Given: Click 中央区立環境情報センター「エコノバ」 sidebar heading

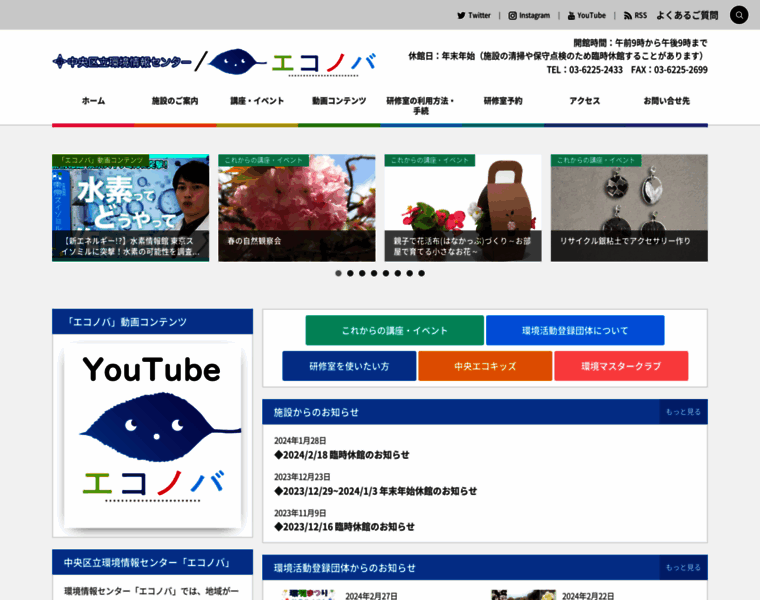Looking at the screenshot, I should [153, 562].
